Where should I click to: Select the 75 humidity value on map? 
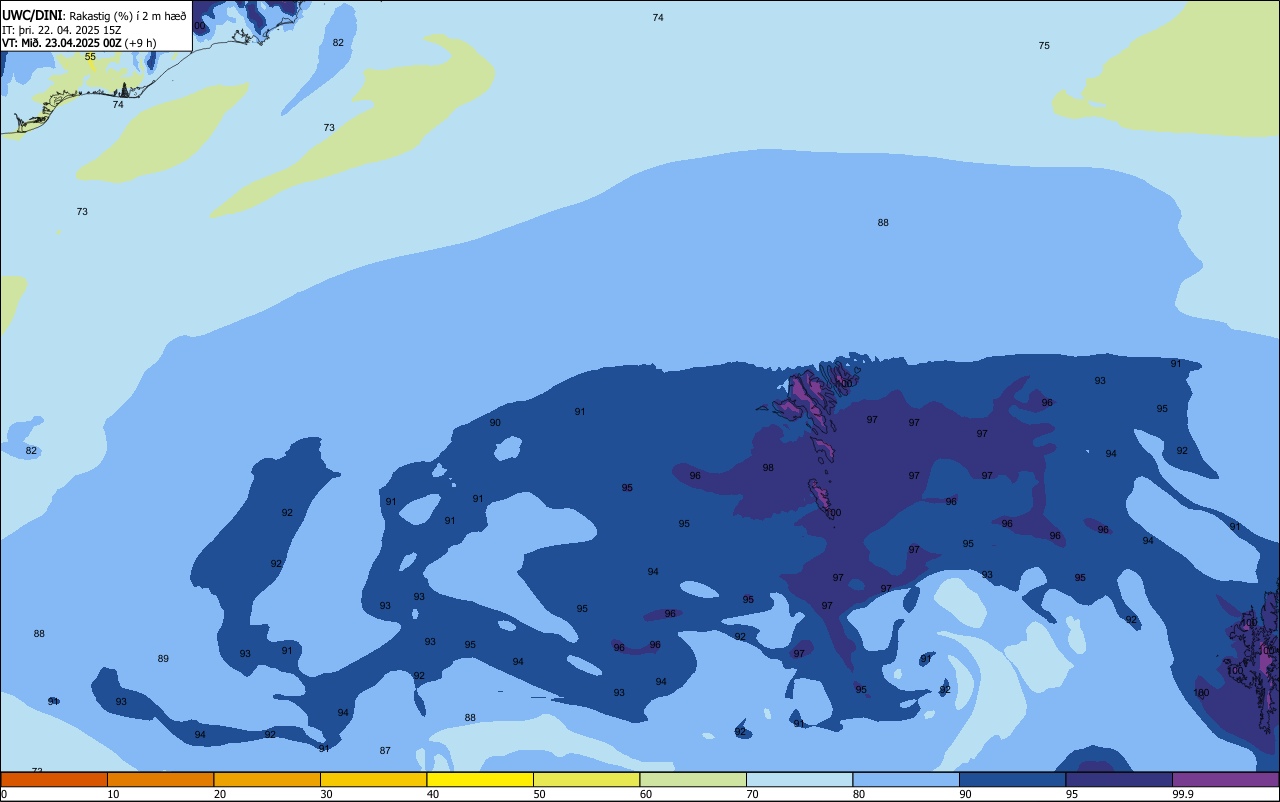[1044, 46]
